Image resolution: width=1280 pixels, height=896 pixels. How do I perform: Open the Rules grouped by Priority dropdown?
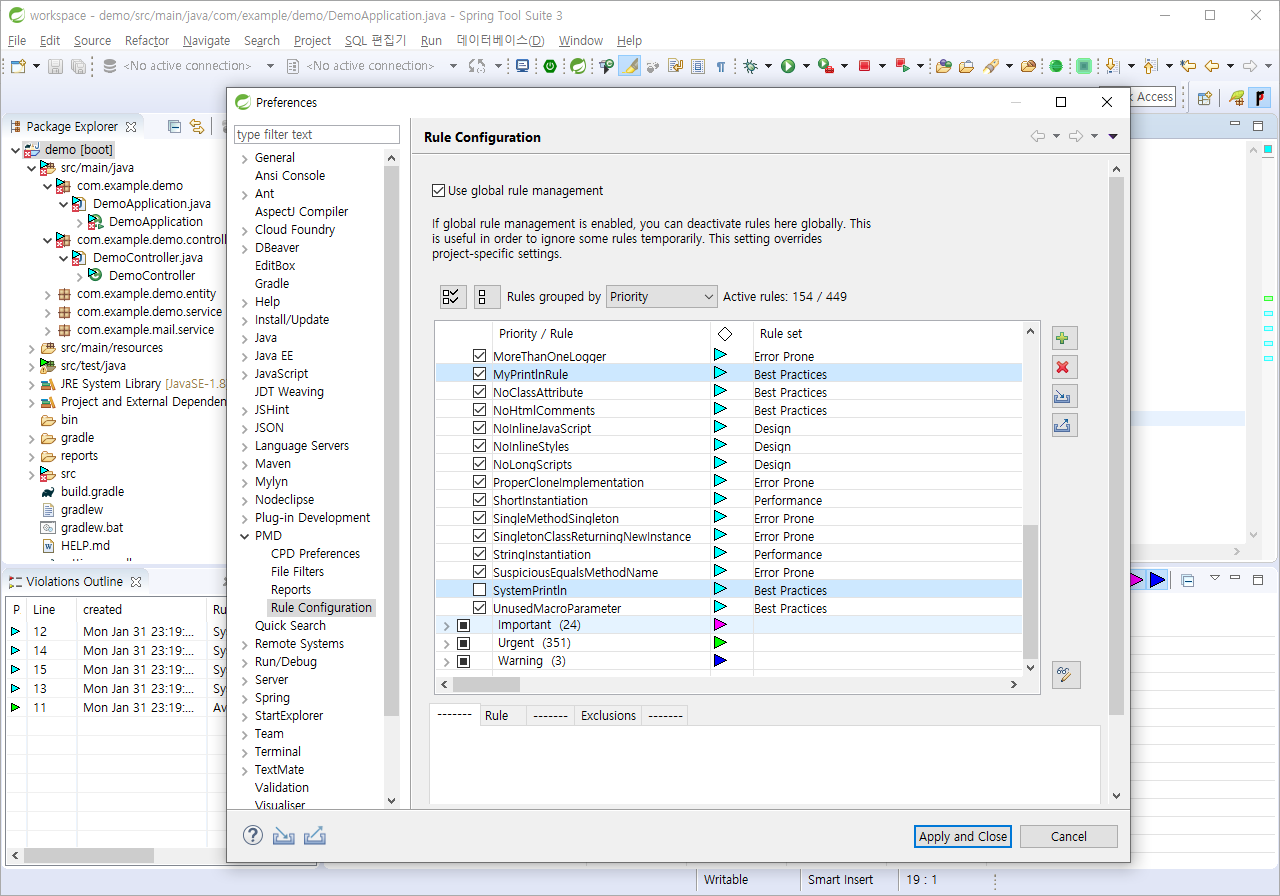pyautogui.click(x=662, y=297)
